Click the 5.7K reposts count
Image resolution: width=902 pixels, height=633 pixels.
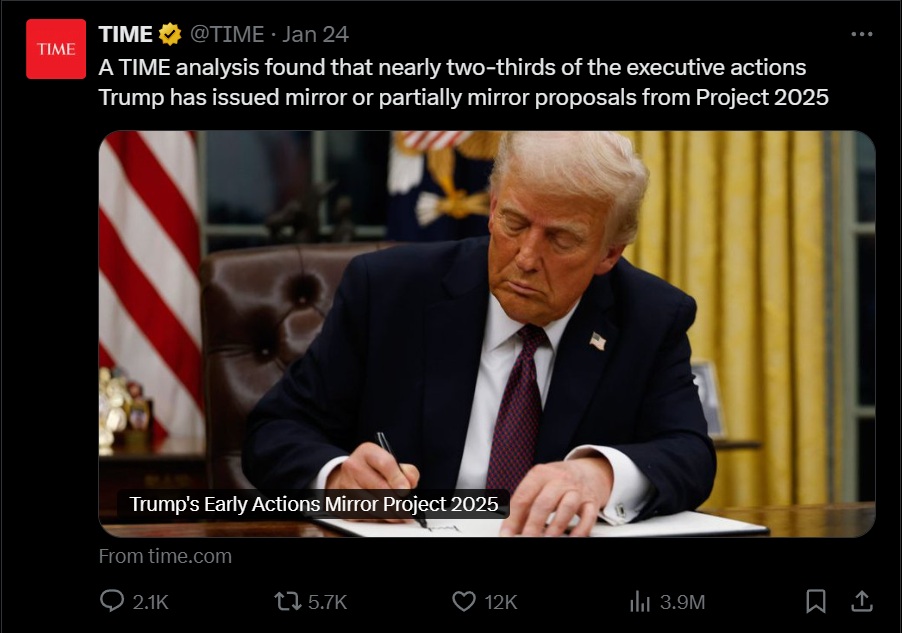pos(327,602)
